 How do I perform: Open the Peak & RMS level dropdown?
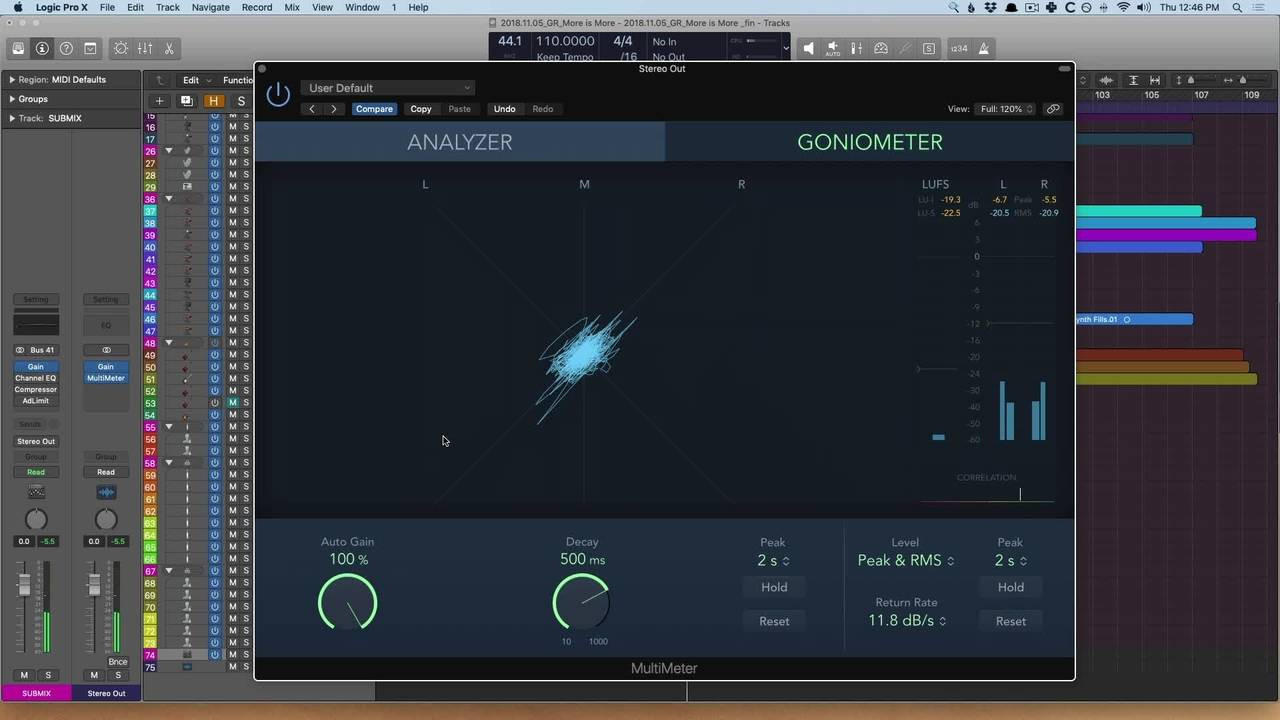click(905, 561)
